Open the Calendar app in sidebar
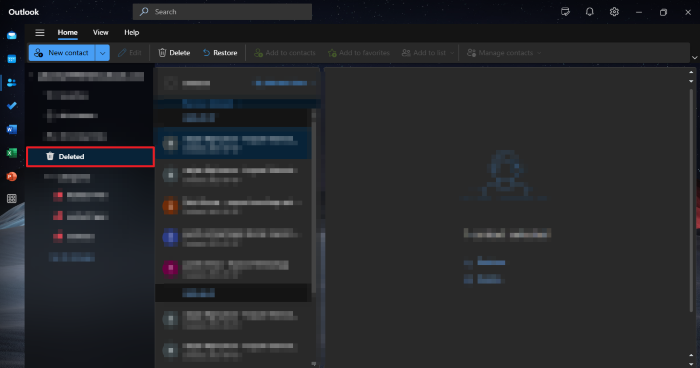 [x=12, y=59]
